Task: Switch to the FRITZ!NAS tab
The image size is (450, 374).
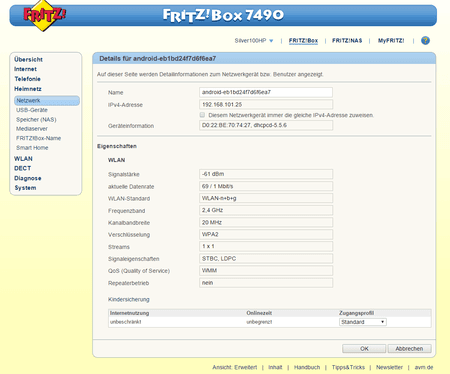Action: (x=347, y=41)
